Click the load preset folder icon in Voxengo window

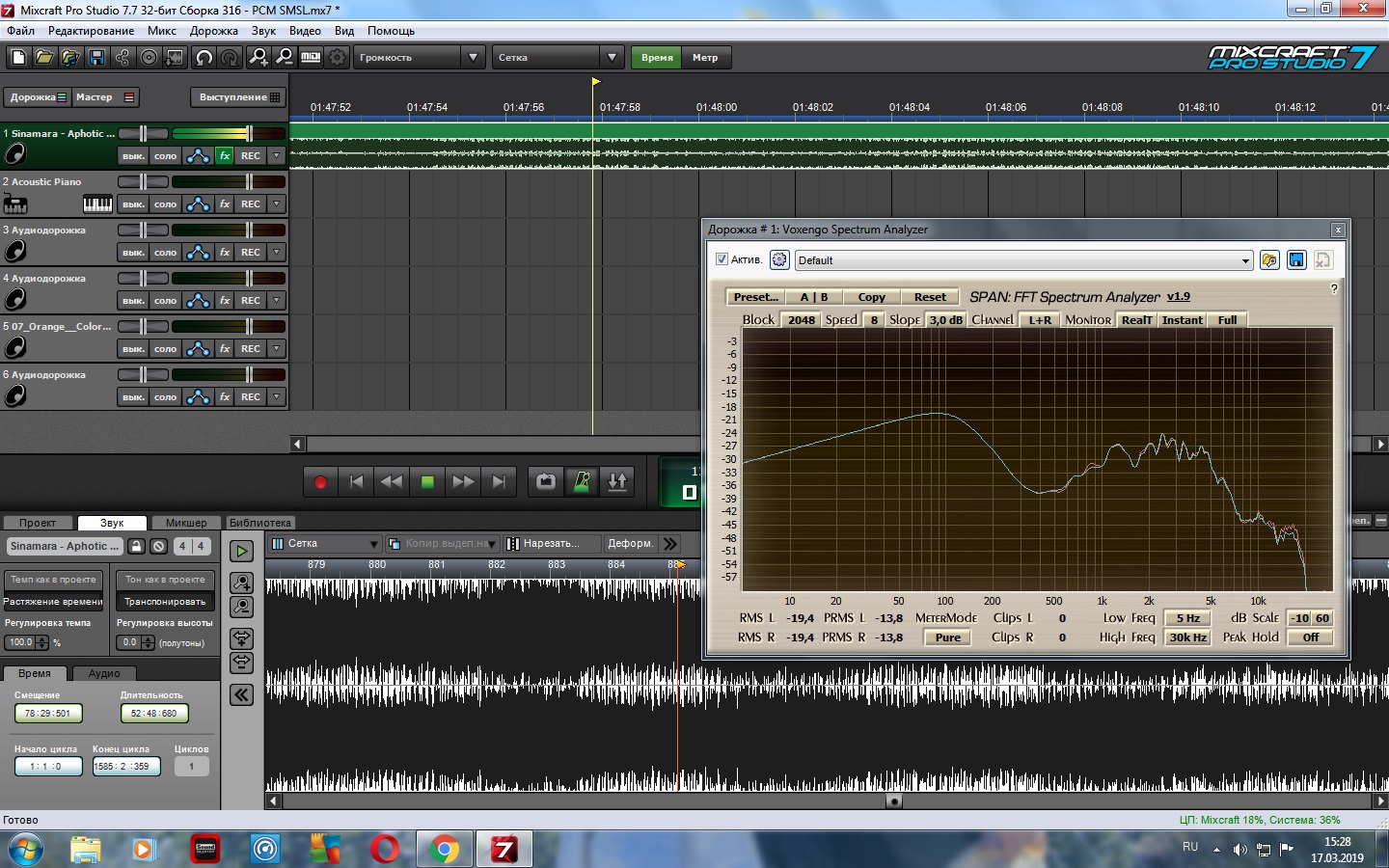pos(1269,260)
